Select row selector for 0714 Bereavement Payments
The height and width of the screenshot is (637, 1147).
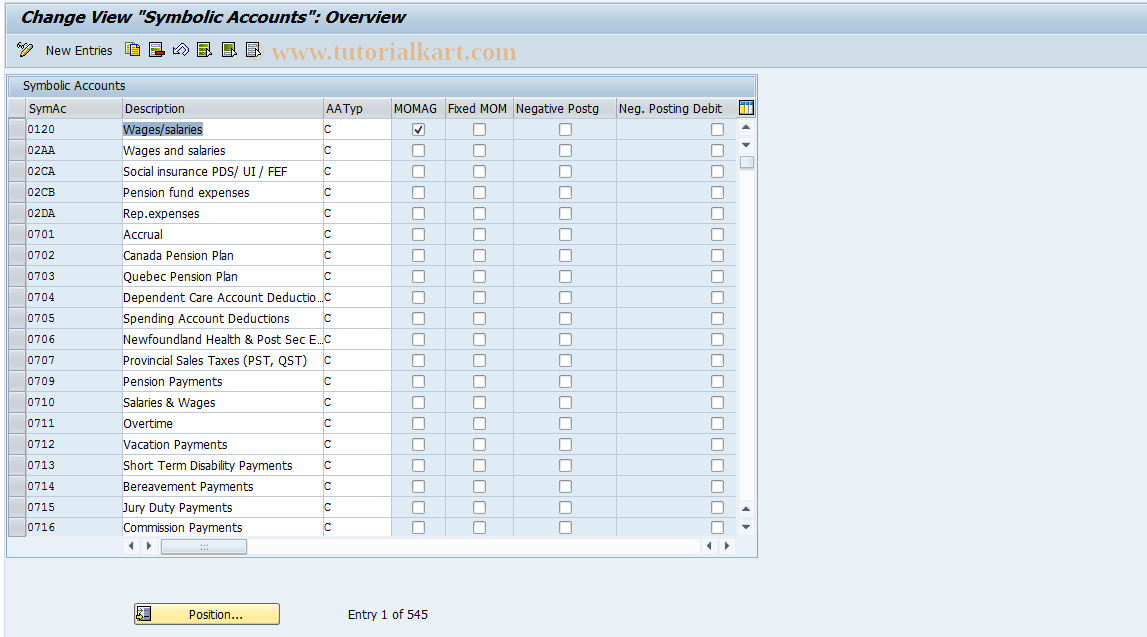pyautogui.click(x=17, y=486)
